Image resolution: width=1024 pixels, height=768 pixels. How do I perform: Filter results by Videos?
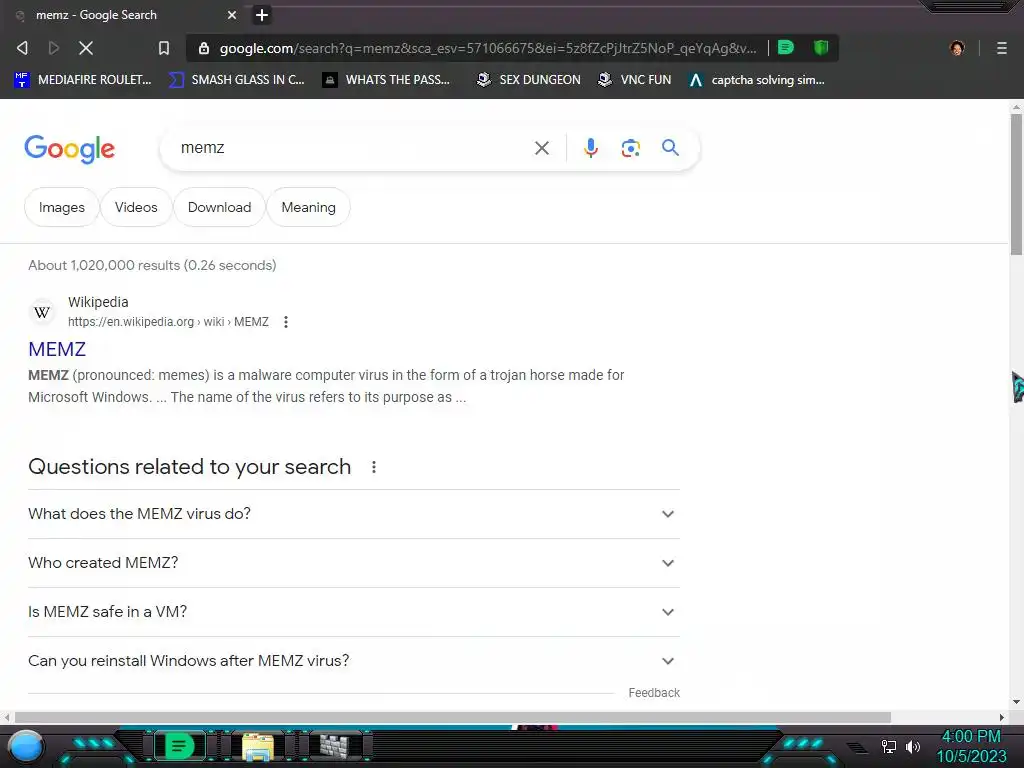point(136,207)
